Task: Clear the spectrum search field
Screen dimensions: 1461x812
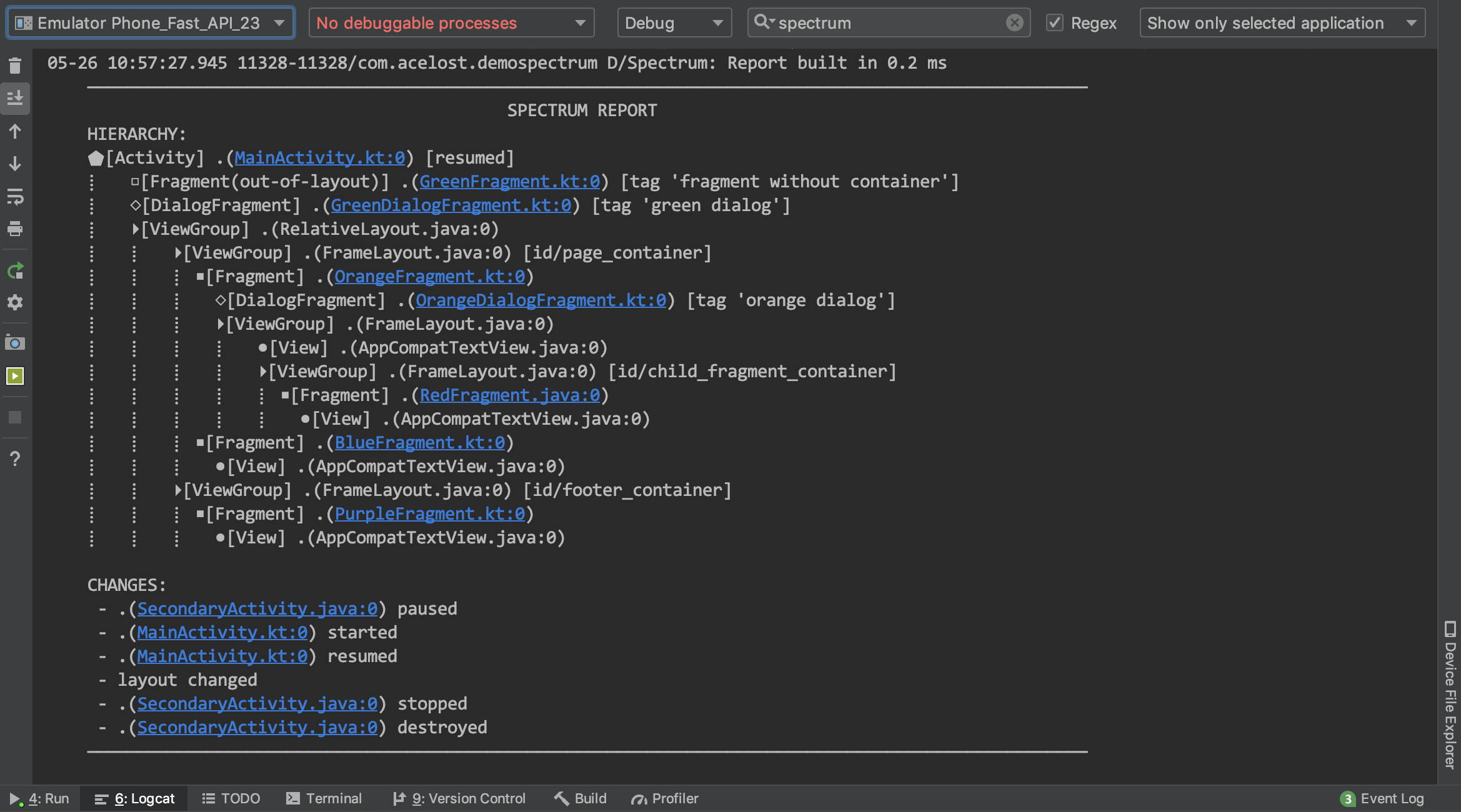Action: click(1014, 23)
